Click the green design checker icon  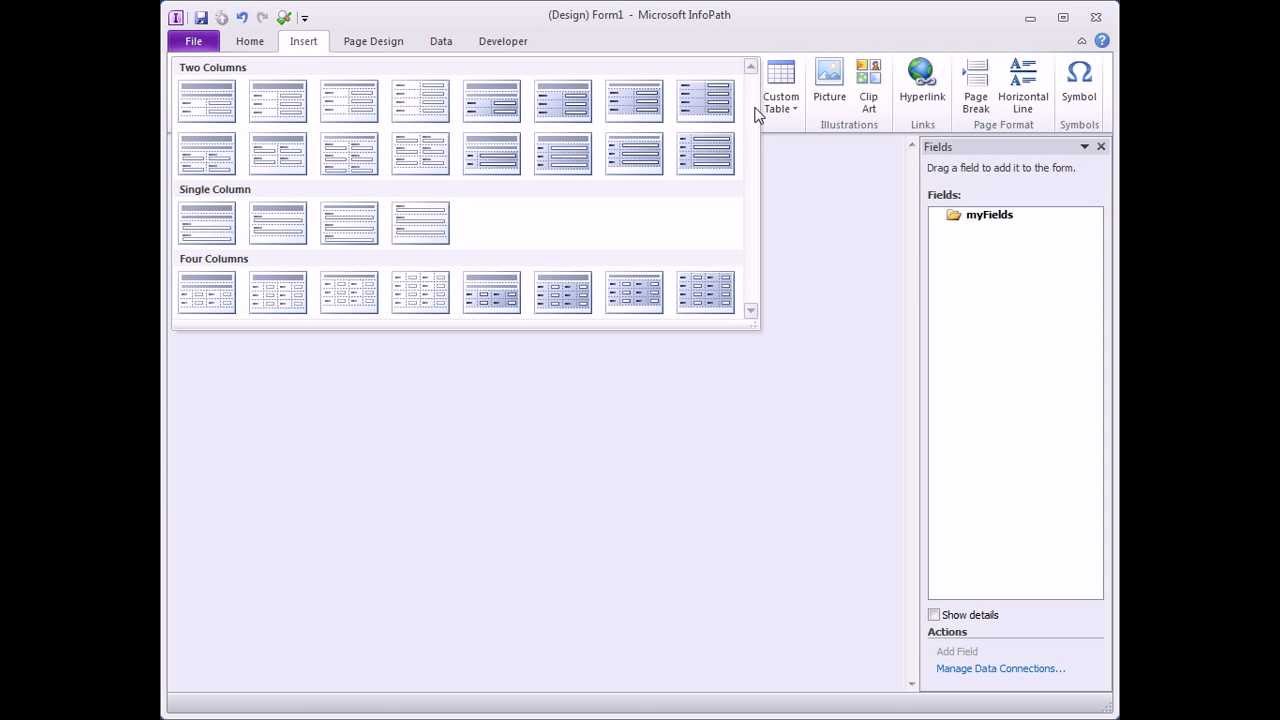[284, 17]
